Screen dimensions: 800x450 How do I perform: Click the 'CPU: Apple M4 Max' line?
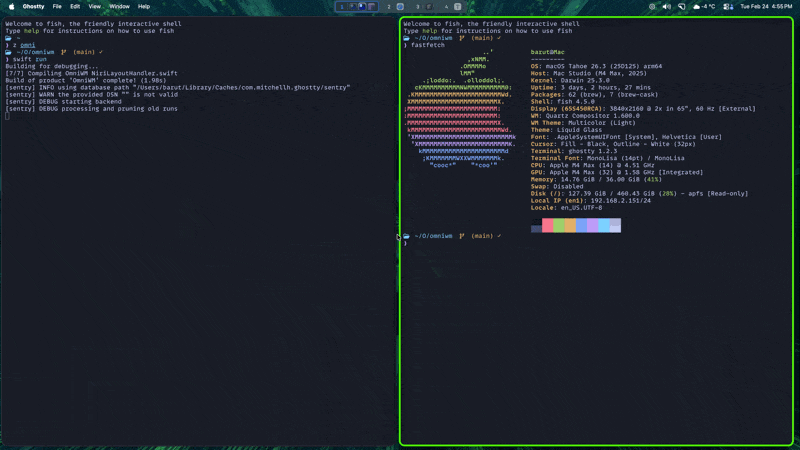(x=592, y=165)
